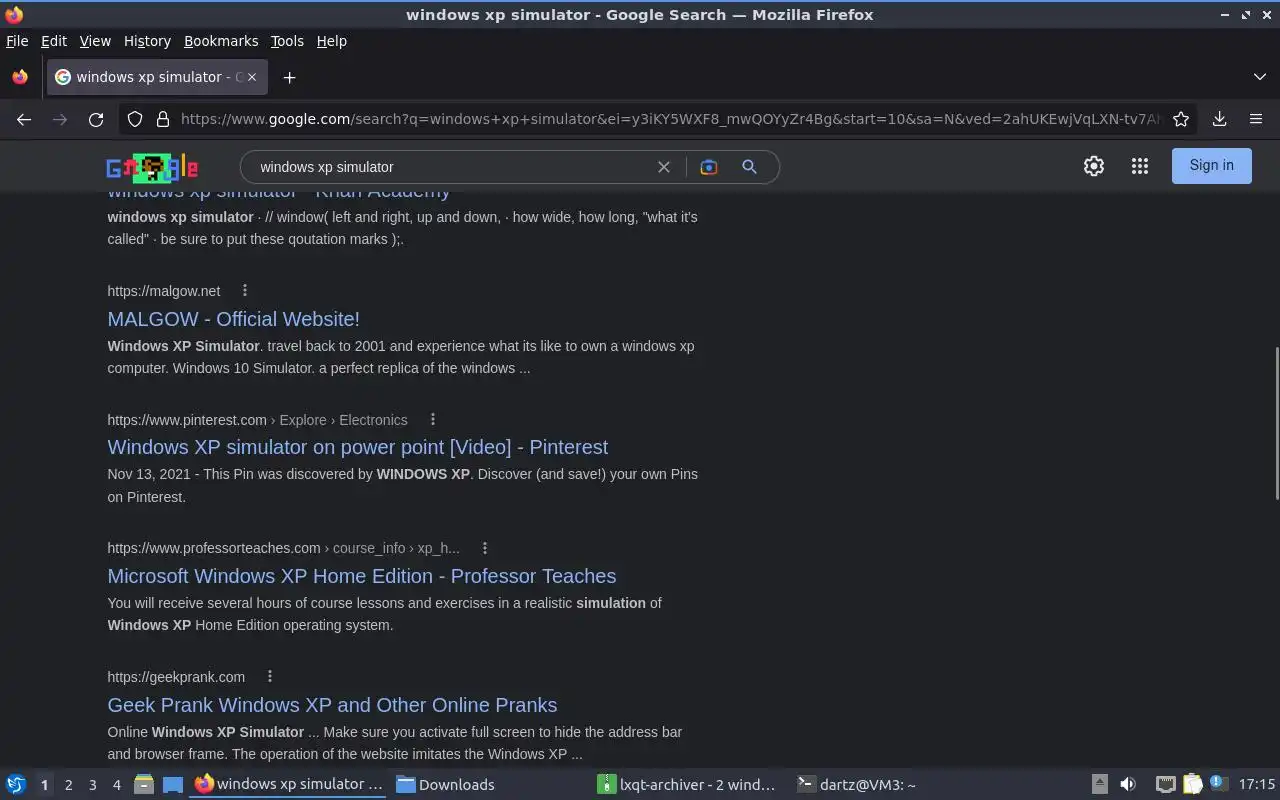This screenshot has height=800, width=1280.
Task: Open a new tab with plus button
Action: (x=289, y=77)
